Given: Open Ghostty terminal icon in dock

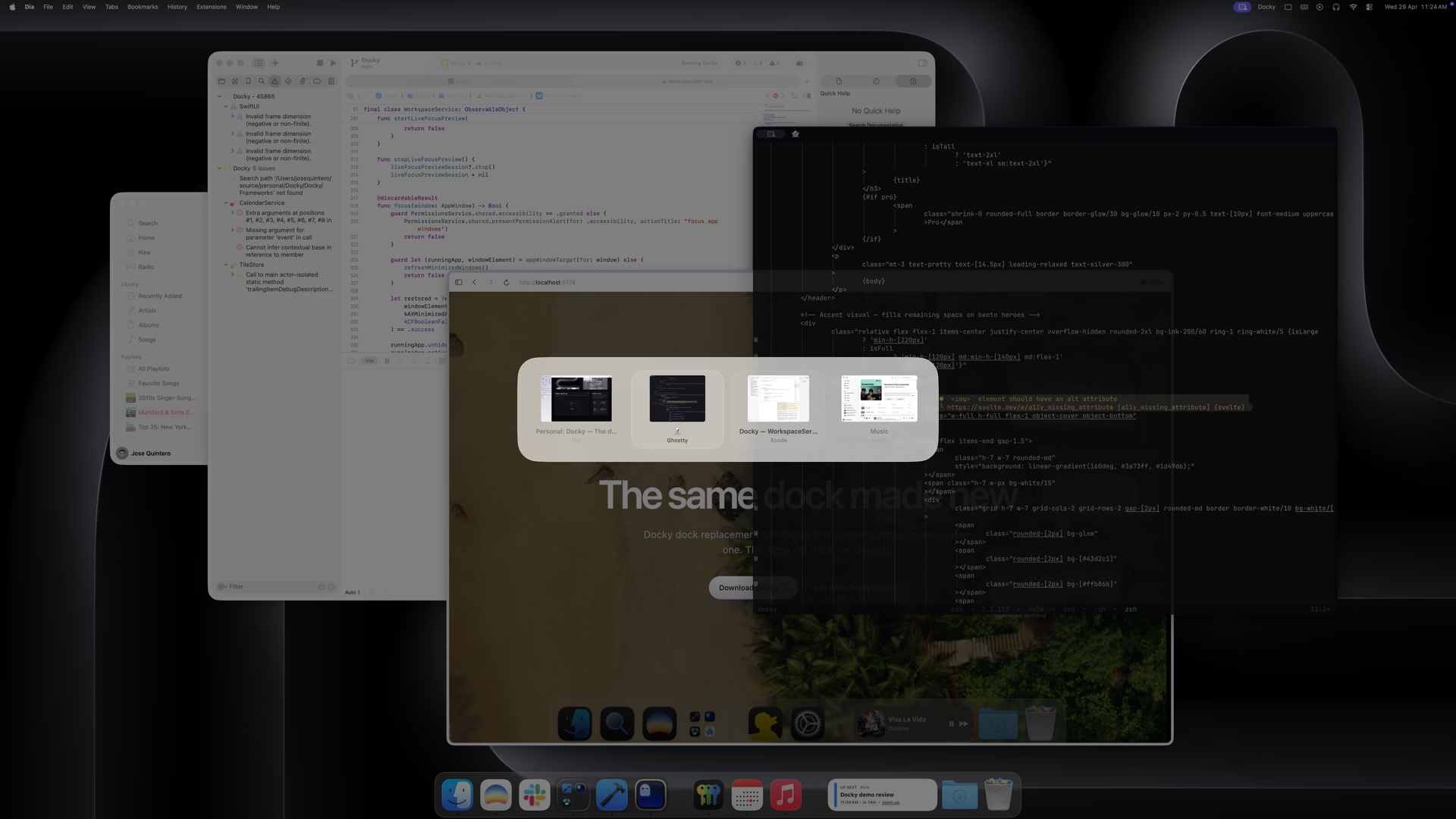Looking at the screenshot, I should 651,795.
